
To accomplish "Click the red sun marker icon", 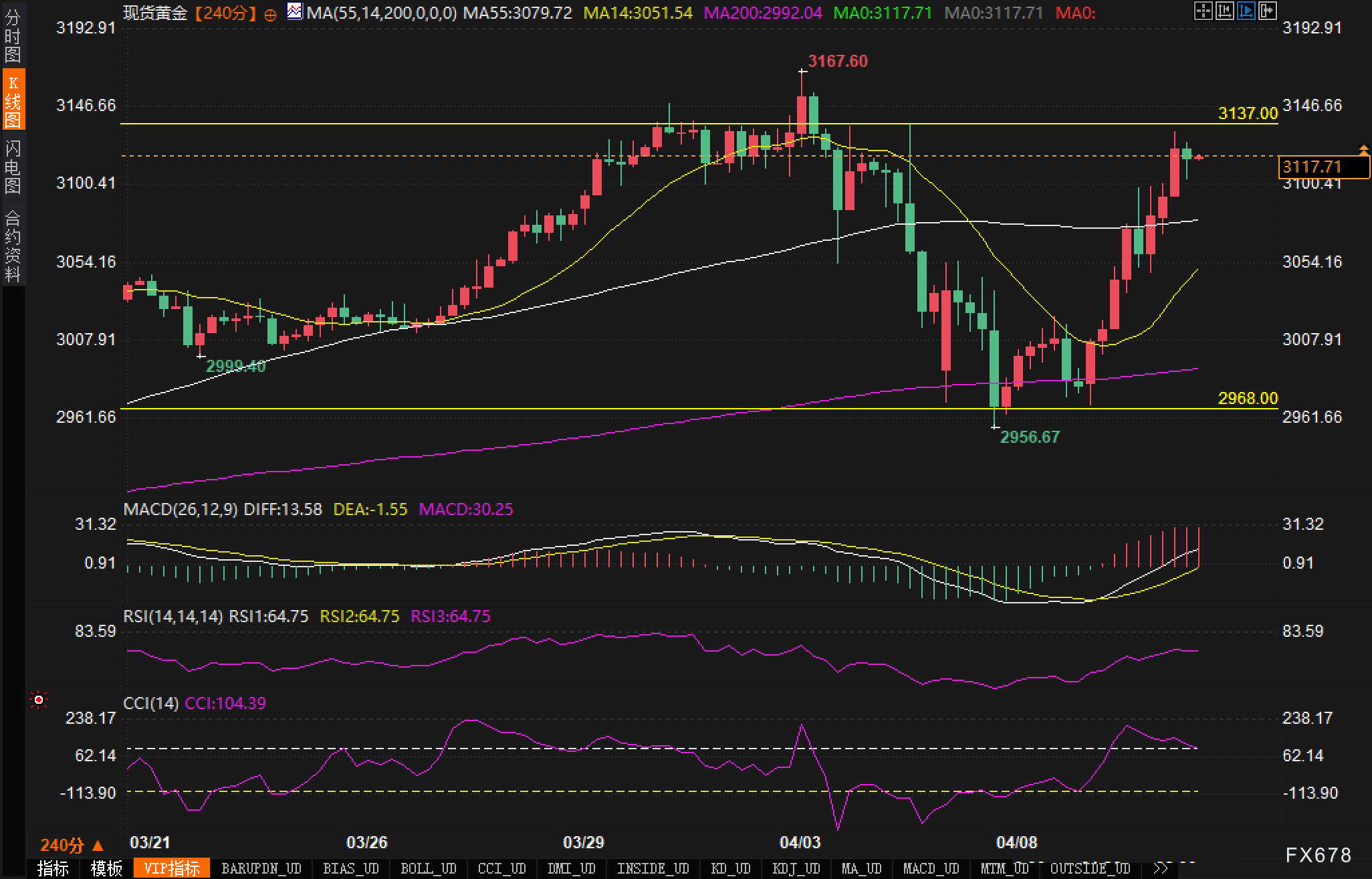I will [x=39, y=700].
